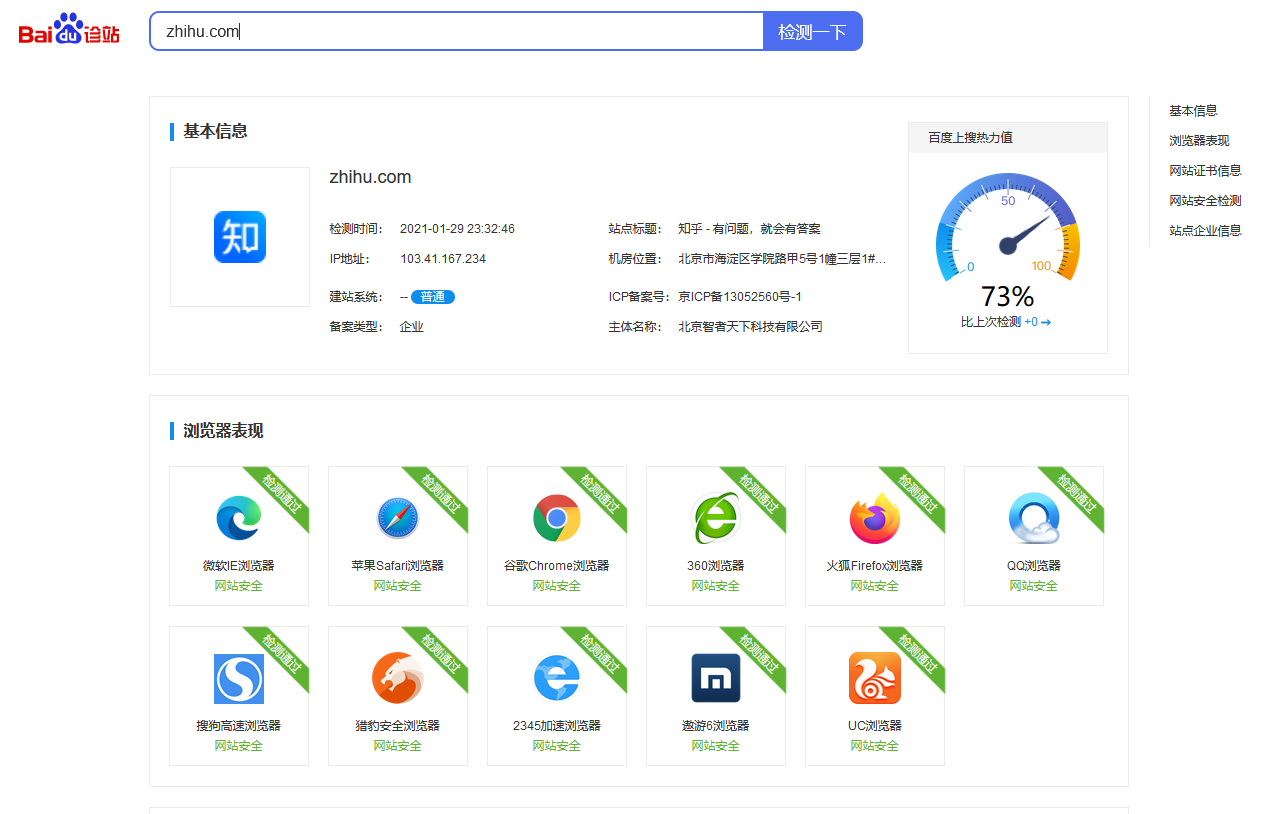Click 网站安全 under UC浏览器
This screenshot has height=814, width=1286.
(874, 746)
